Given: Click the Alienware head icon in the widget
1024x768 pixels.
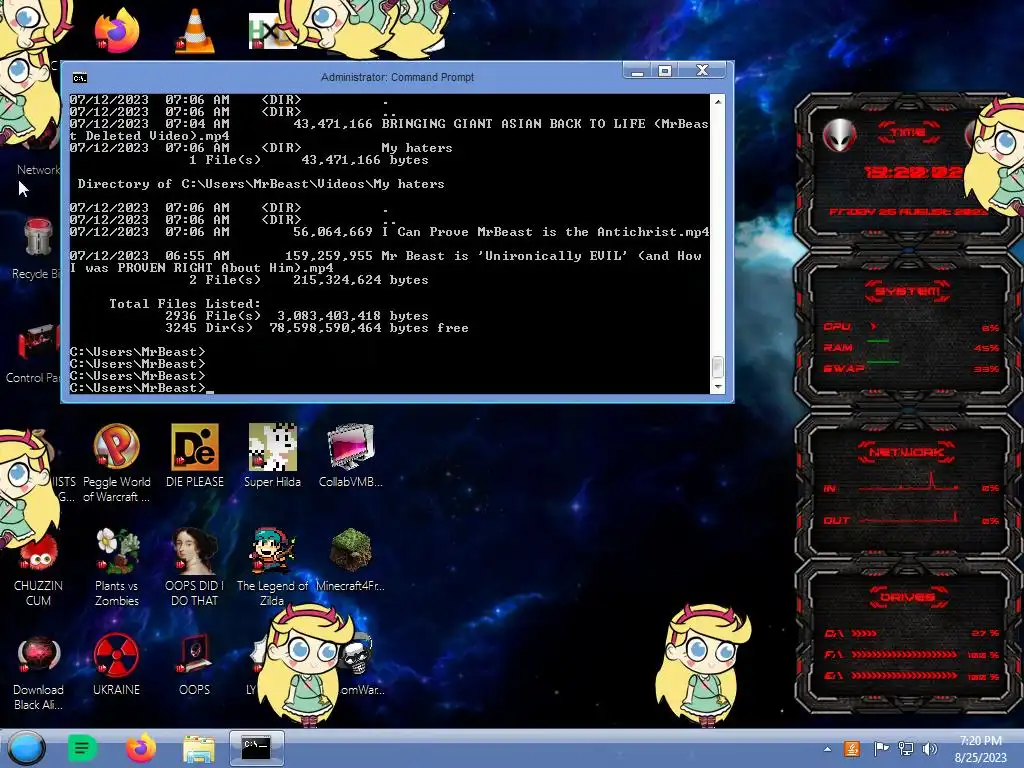Looking at the screenshot, I should pos(839,135).
